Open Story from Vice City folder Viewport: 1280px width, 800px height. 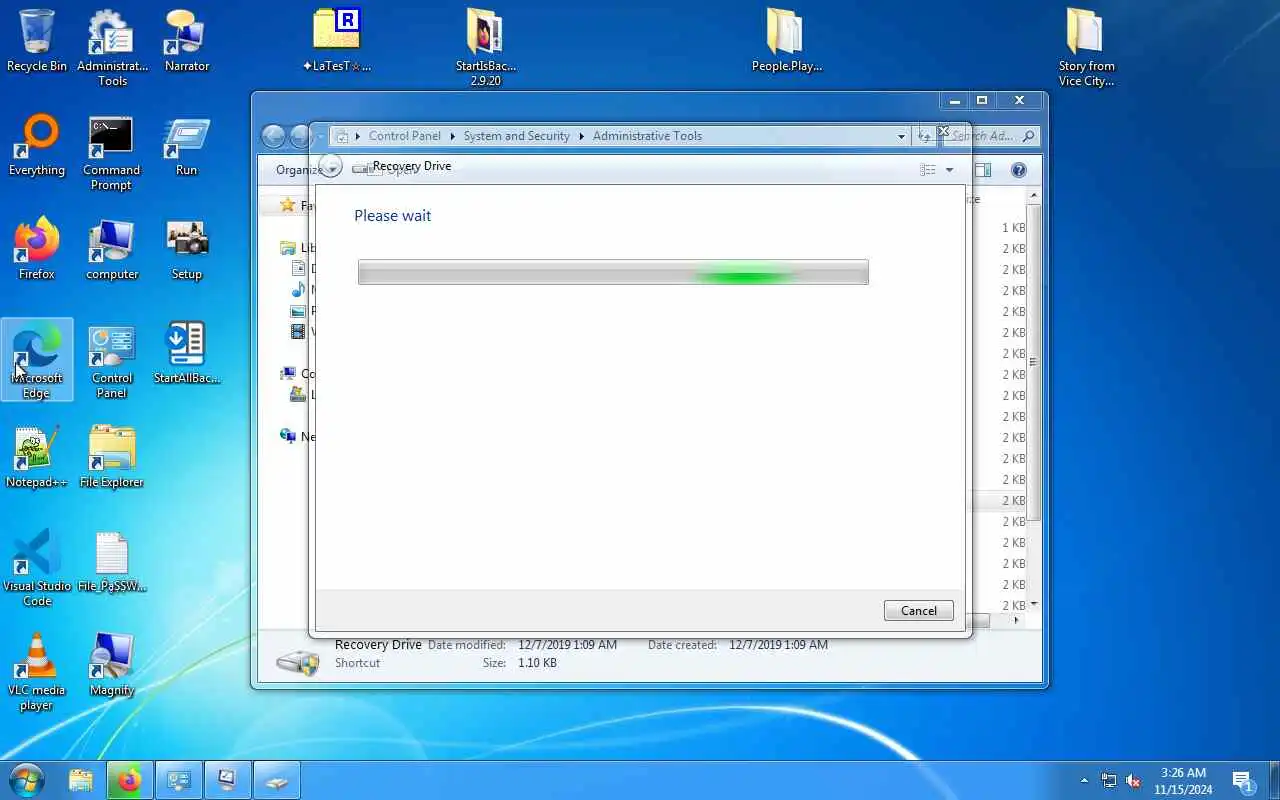click(x=1087, y=48)
